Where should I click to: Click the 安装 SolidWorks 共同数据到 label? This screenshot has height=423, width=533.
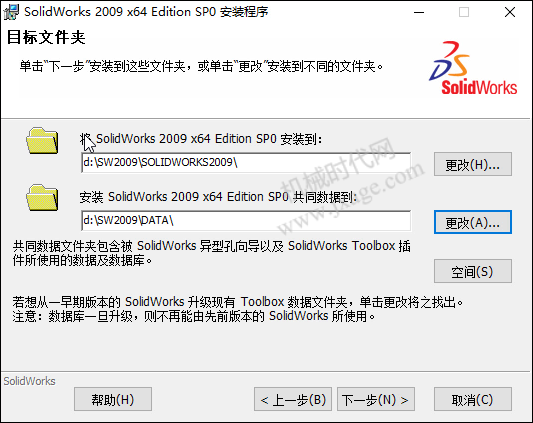[x=218, y=197]
